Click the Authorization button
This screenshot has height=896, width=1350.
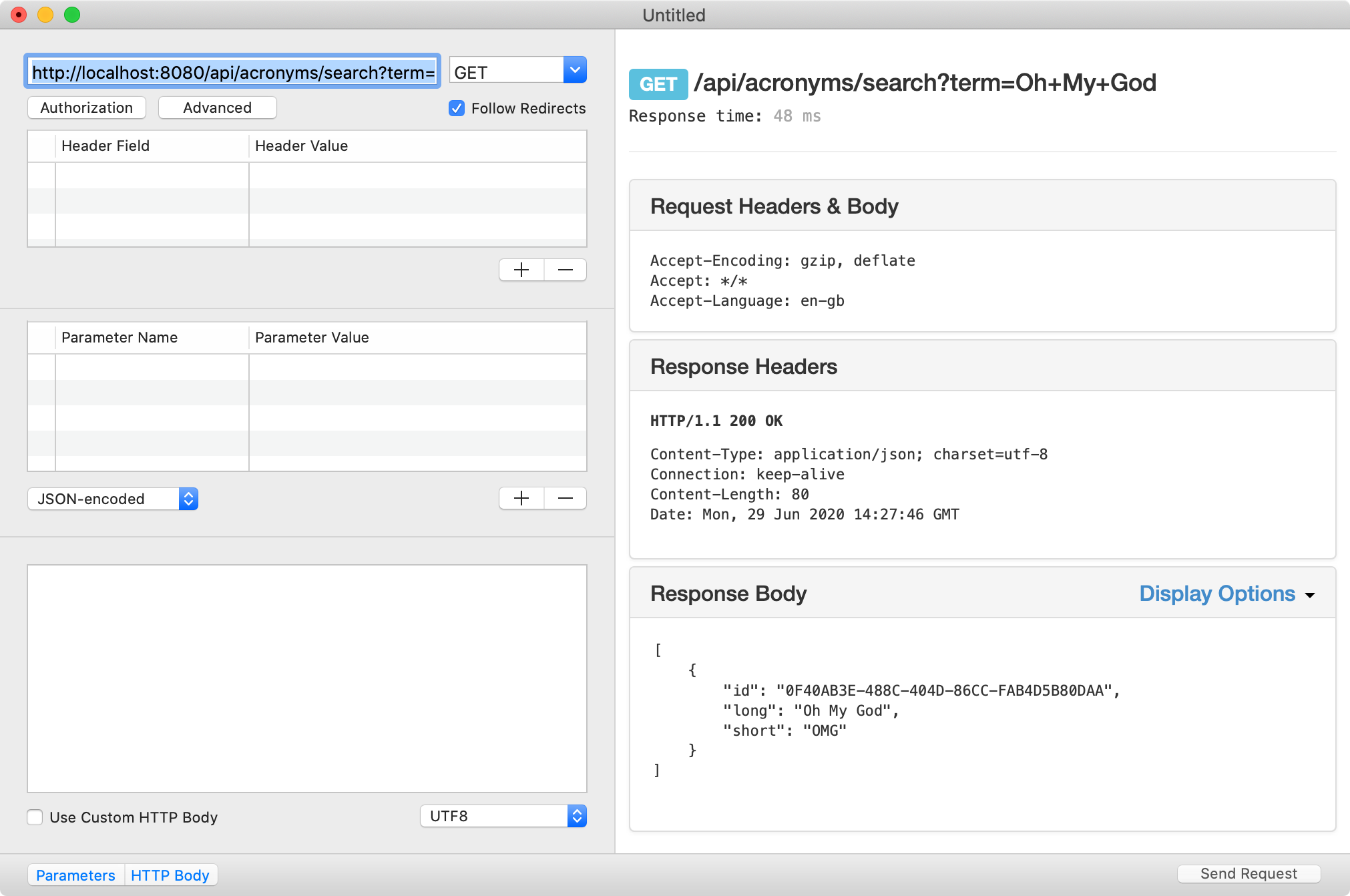click(87, 107)
